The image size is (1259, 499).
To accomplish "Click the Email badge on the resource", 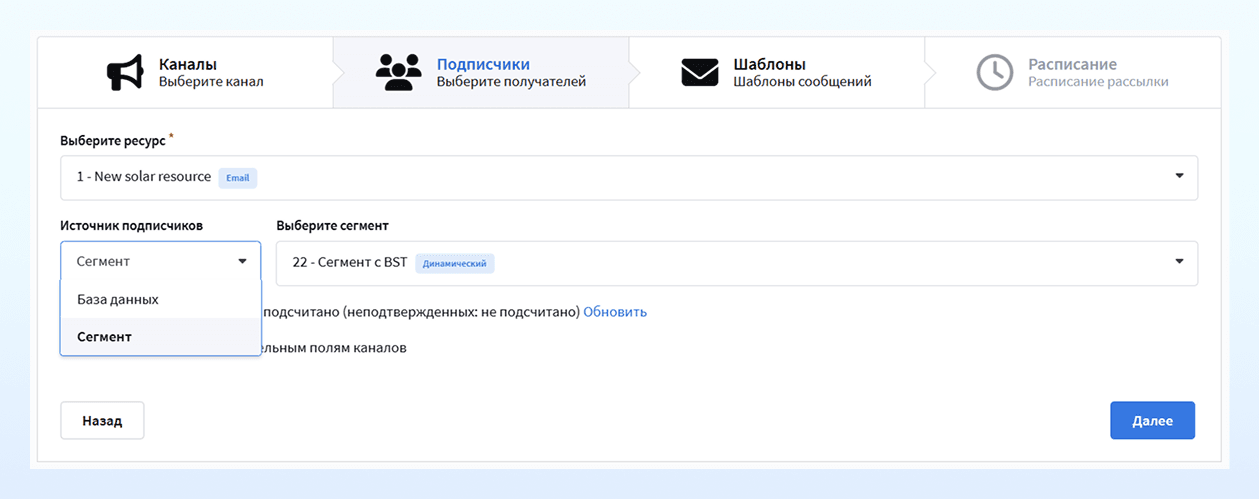I will [238, 177].
